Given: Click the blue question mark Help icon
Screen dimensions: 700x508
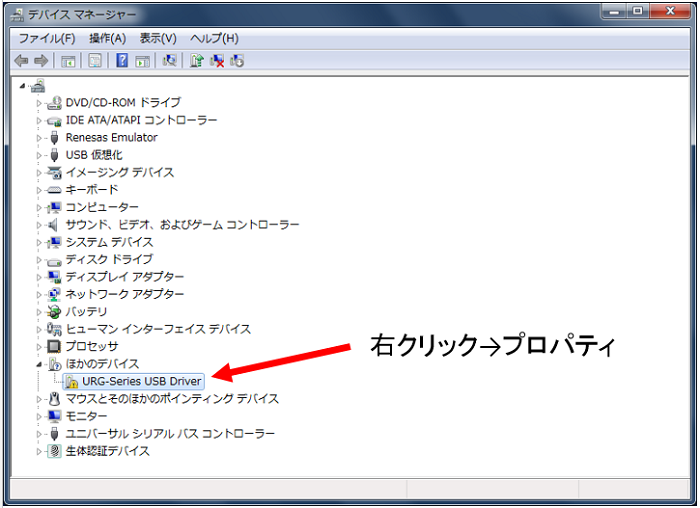Looking at the screenshot, I should point(122,60).
